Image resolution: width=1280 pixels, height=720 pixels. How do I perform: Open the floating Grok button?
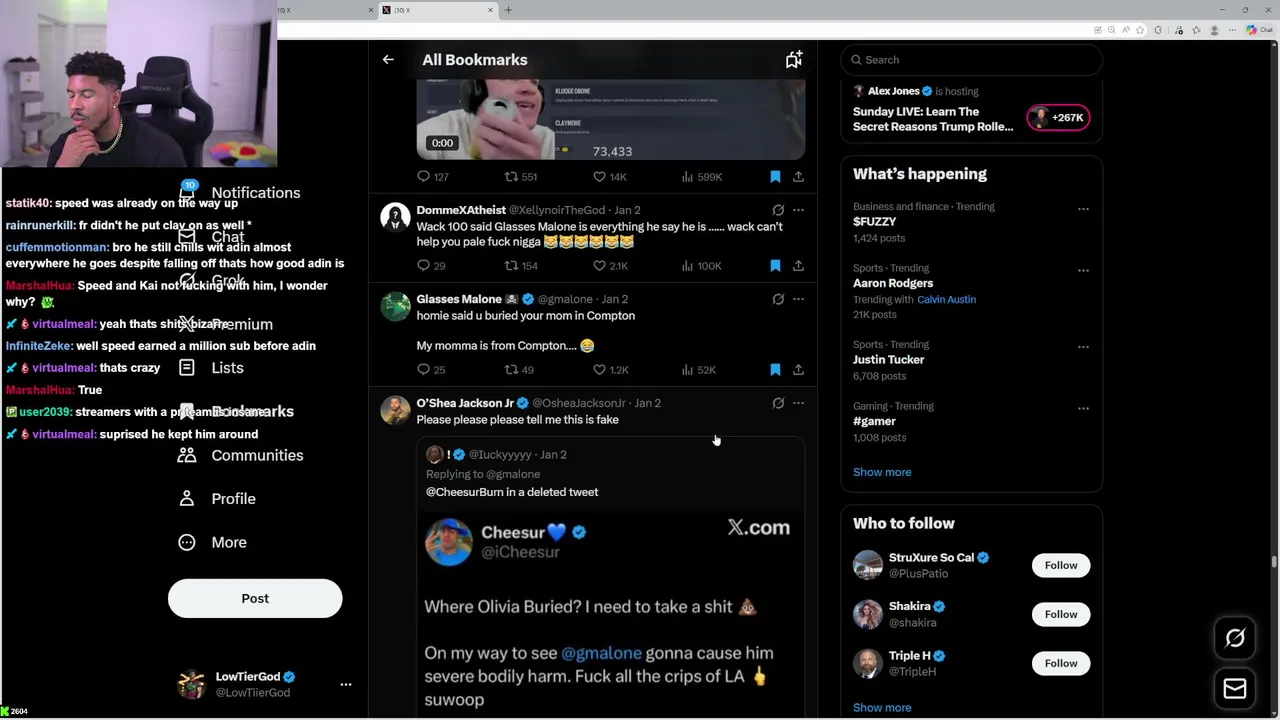1235,638
